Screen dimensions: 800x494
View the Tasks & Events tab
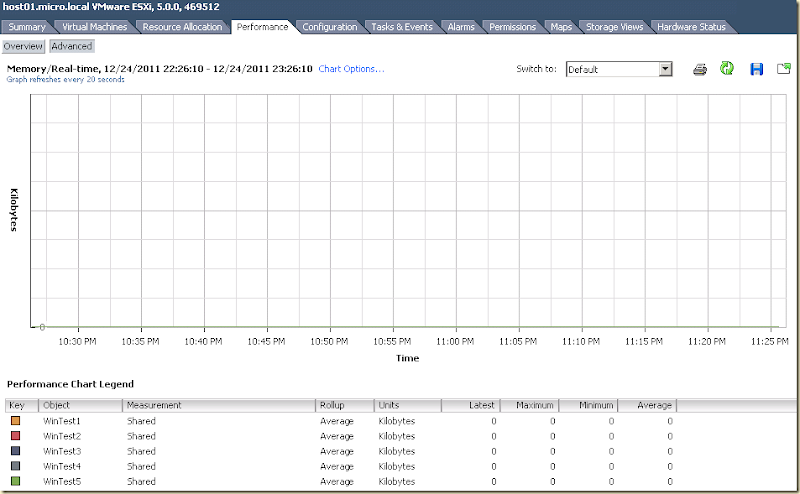pyautogui.click(x=402, y=27)
